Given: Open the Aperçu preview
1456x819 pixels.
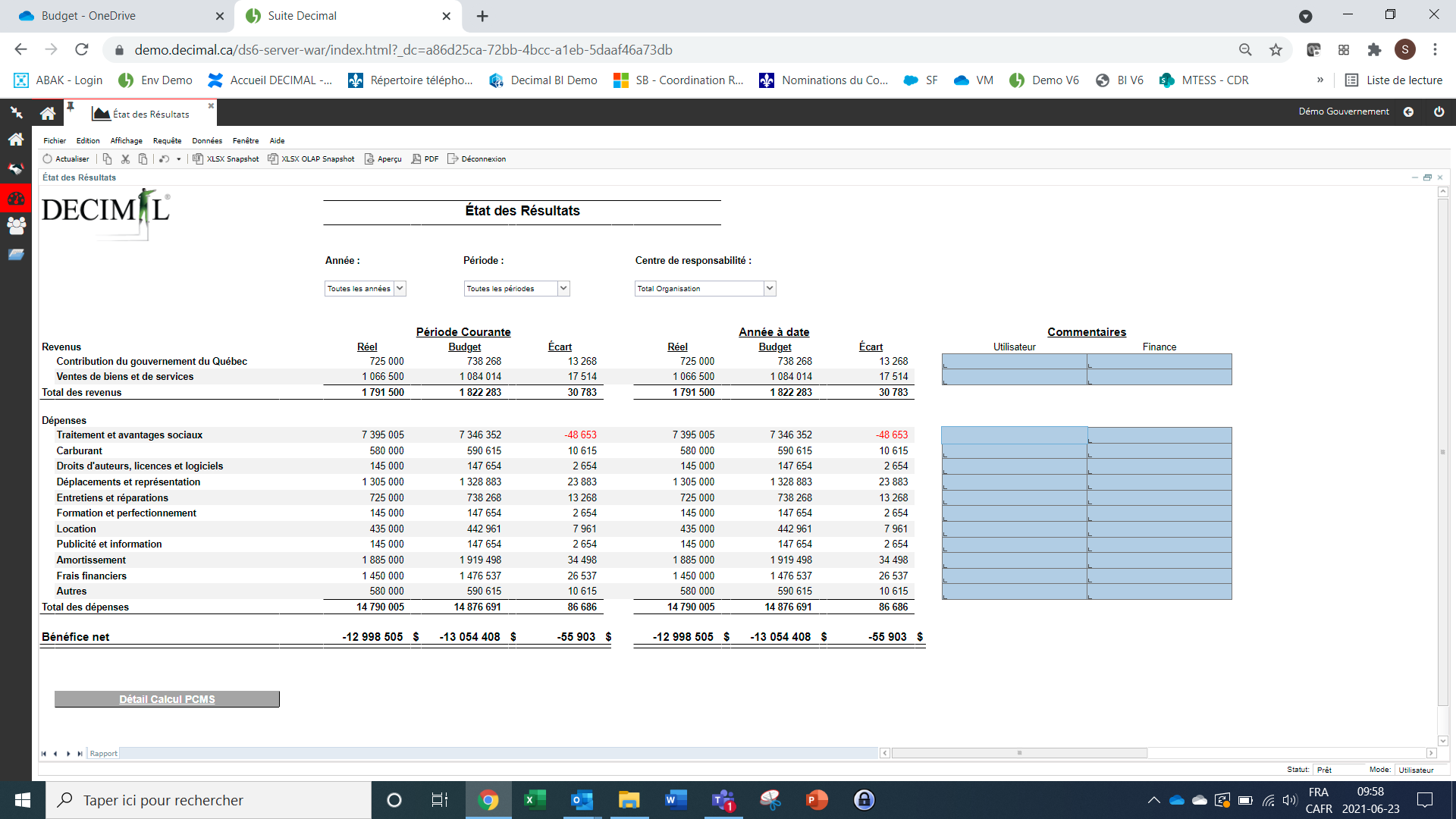Looking at the screenshot, I should tap(383, 159).
